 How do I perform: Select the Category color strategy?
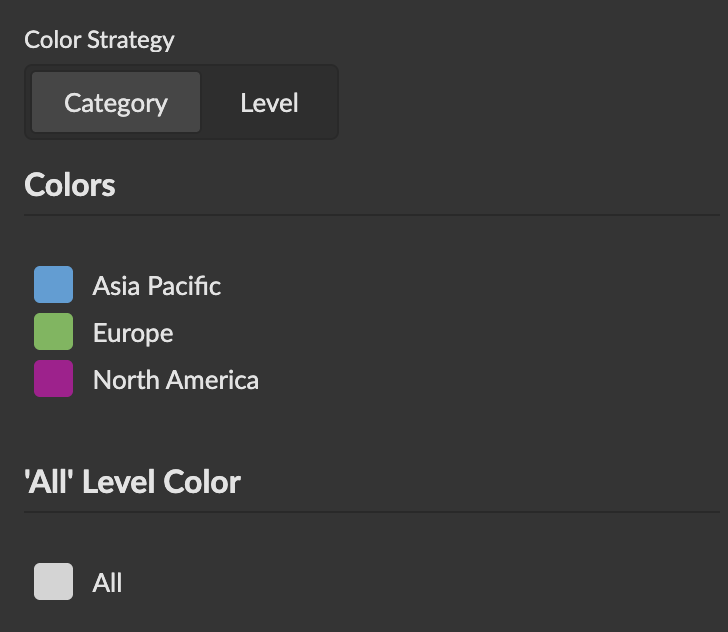tap(116, 103)
